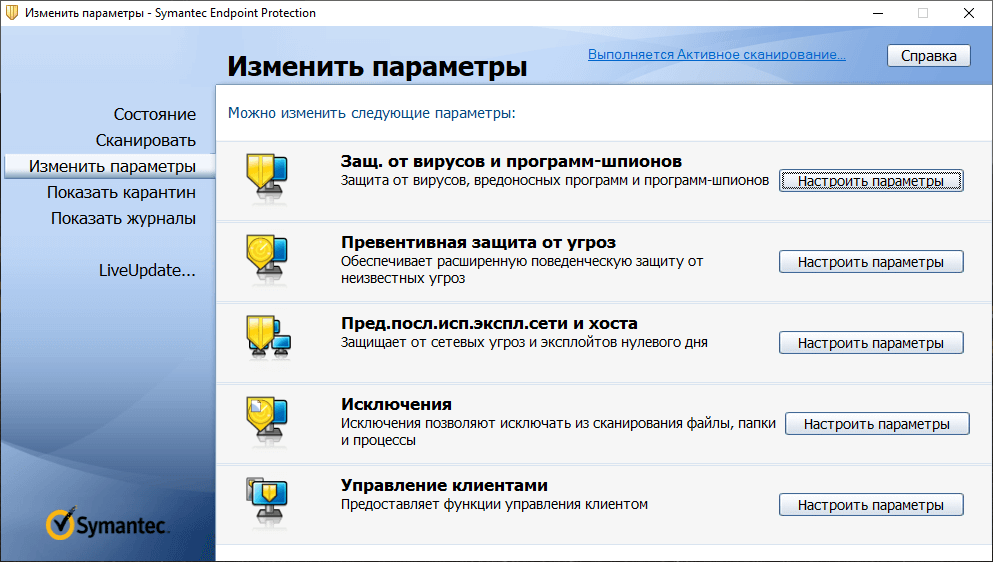Click the large Изменить параметры page title
Screen dimensions: 993x562
tap(377, 66)
